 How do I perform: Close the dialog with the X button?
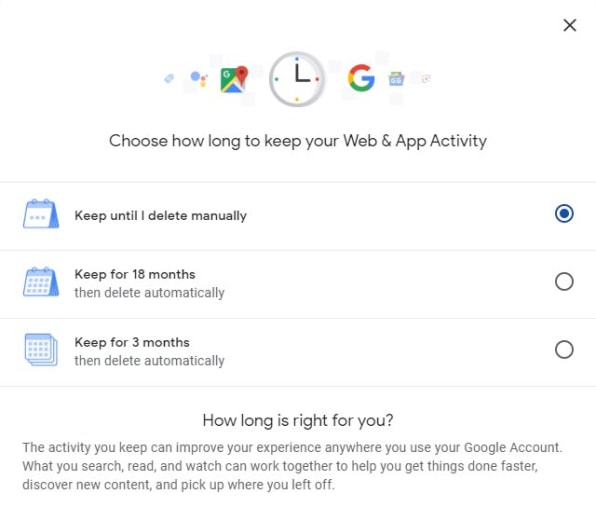click(570, 25)
